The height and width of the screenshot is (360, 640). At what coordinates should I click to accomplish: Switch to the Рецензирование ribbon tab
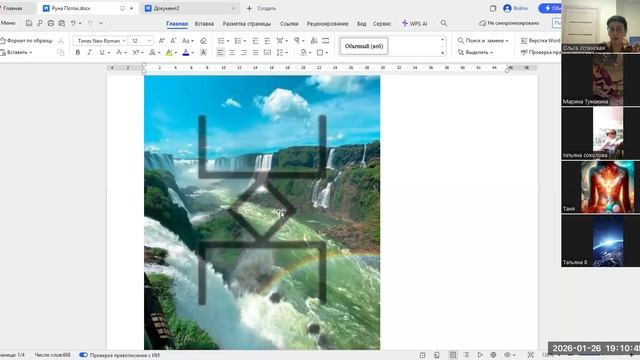coord(327,24)
